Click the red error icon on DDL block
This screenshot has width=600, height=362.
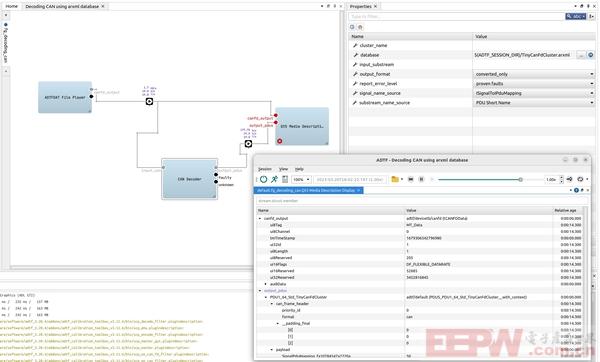click(280, 141)
